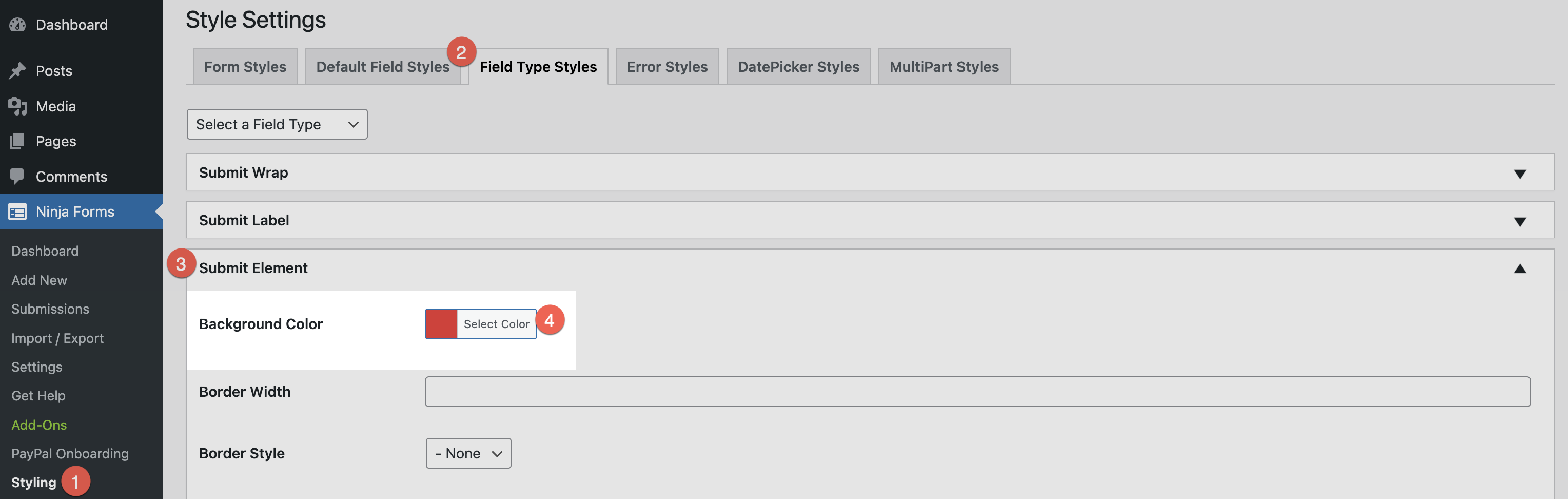Expand the Submit Wrap section arrow

tap(1519, 174)
